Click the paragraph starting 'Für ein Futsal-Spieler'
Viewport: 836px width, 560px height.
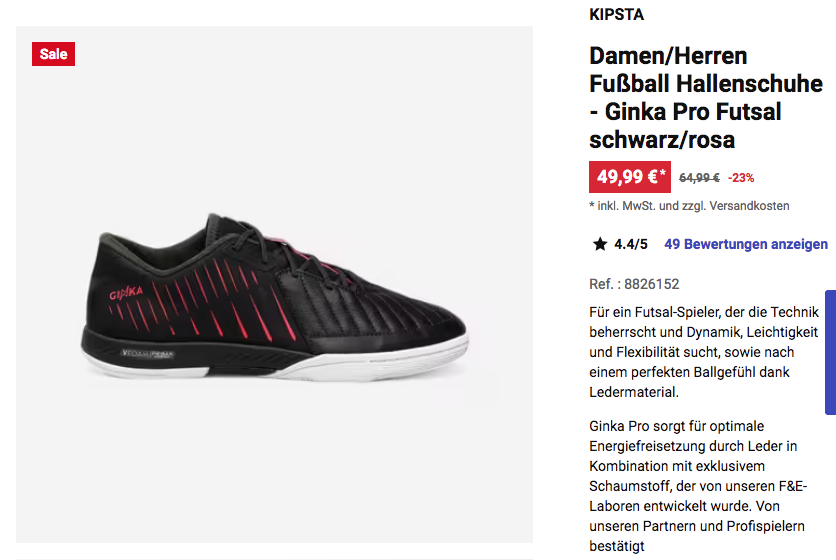(704, 352)
